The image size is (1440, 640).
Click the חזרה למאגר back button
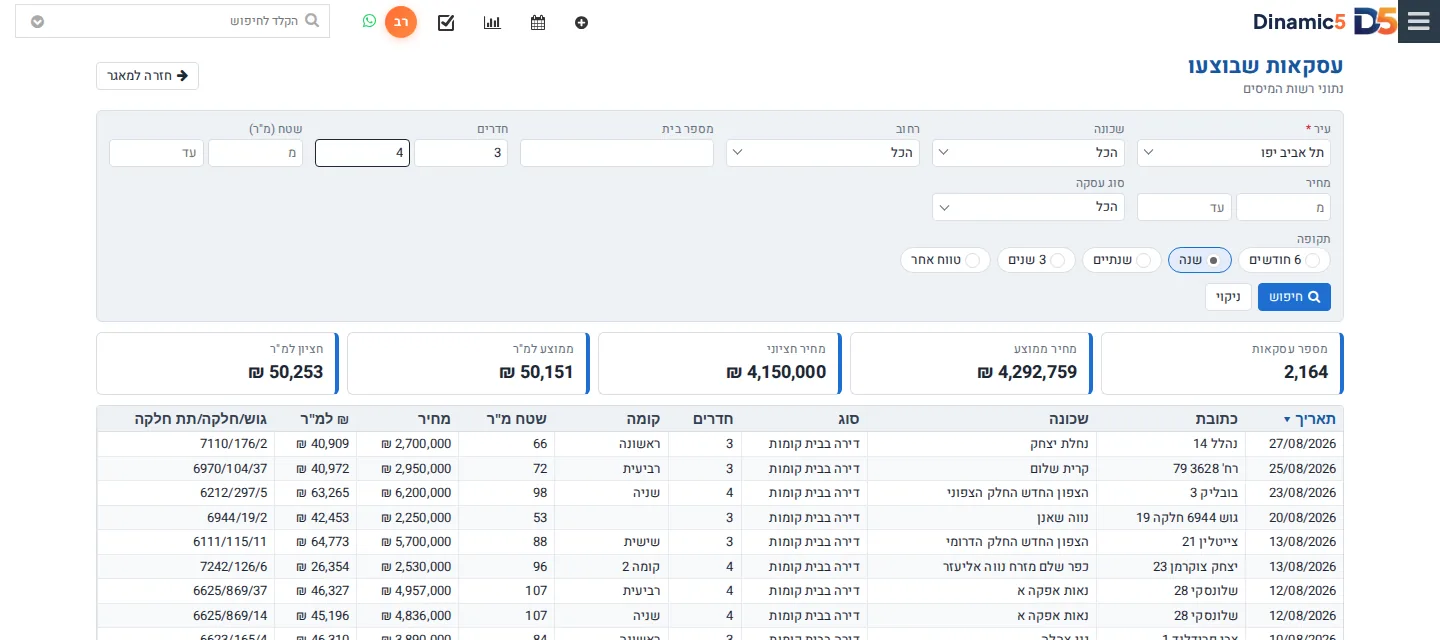pos(148,76)
